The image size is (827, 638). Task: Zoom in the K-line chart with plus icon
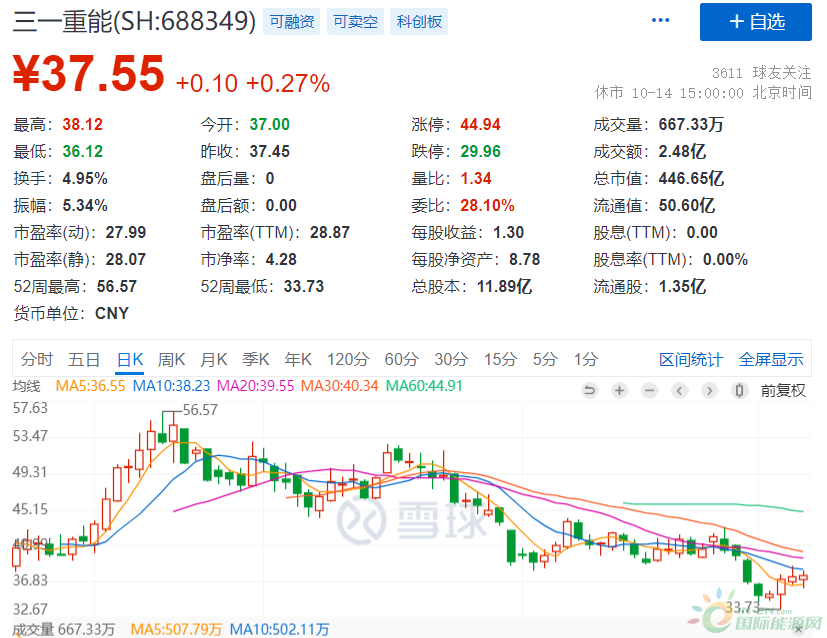(x=620, y=390)
